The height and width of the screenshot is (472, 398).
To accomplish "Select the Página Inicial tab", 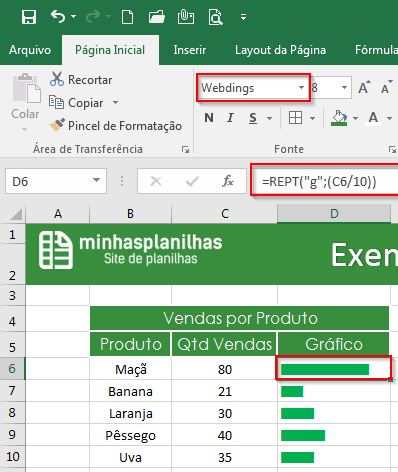I will click(x=110, y=50).
